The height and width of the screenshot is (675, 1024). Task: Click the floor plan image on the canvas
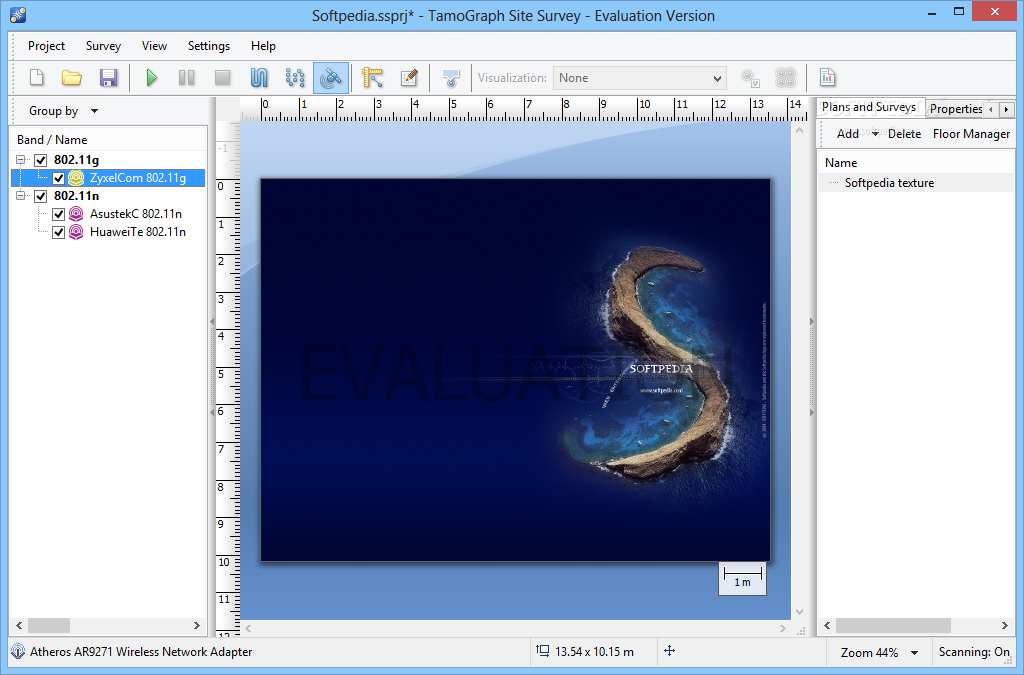tap(515, 370)
